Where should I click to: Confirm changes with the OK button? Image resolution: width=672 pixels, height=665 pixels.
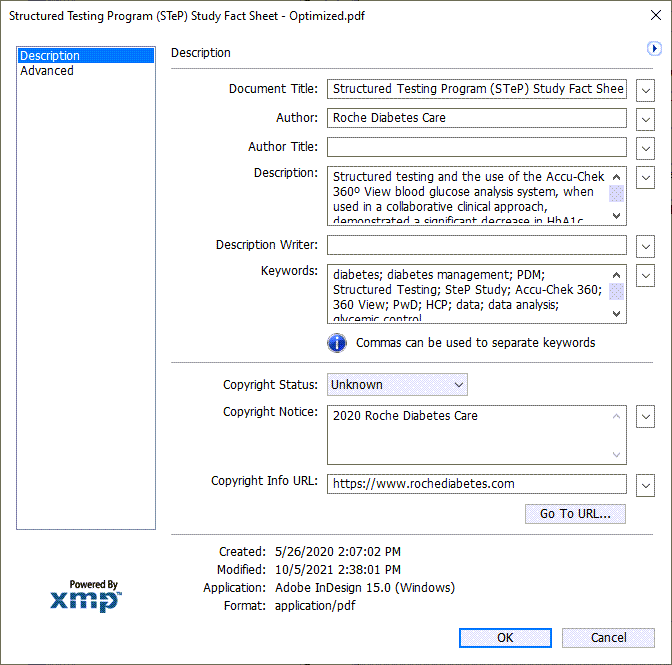click(x=505, y=638)
